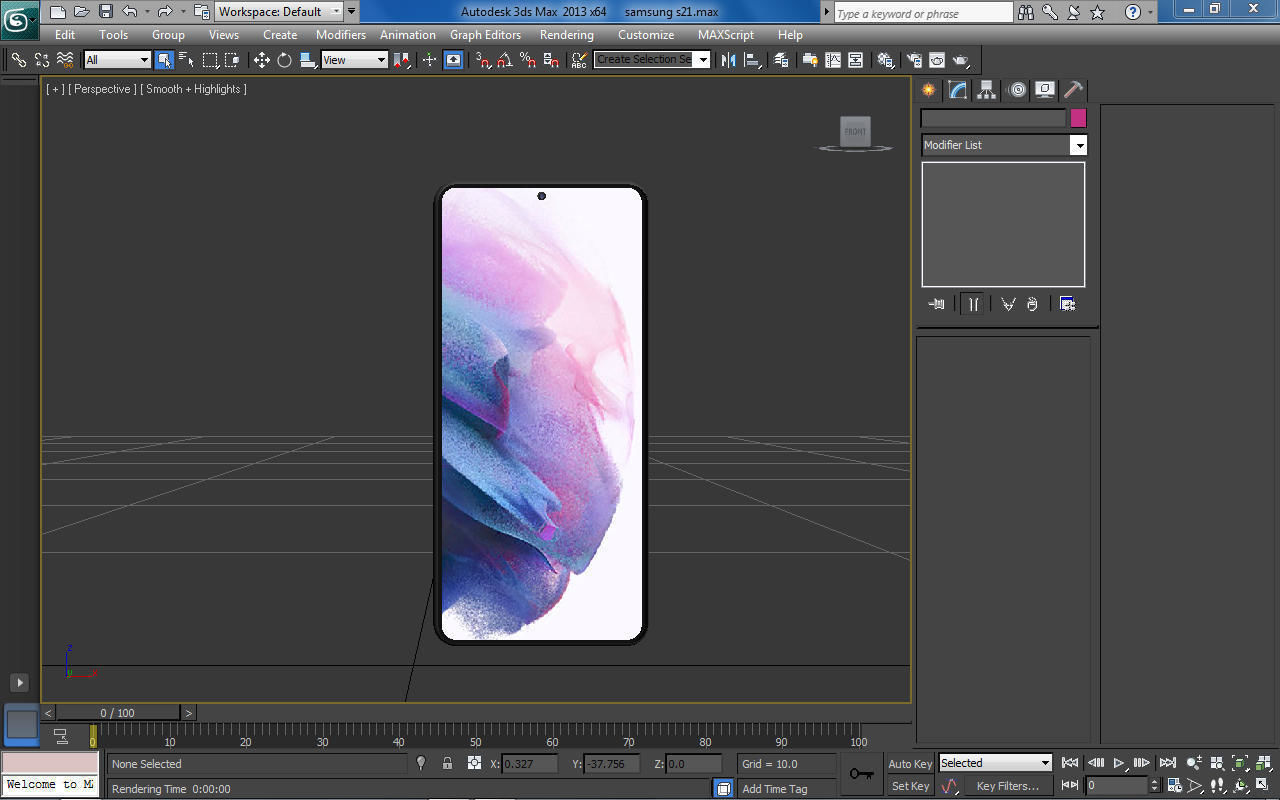Toggle 3D Snaps

tap(483, 60)
